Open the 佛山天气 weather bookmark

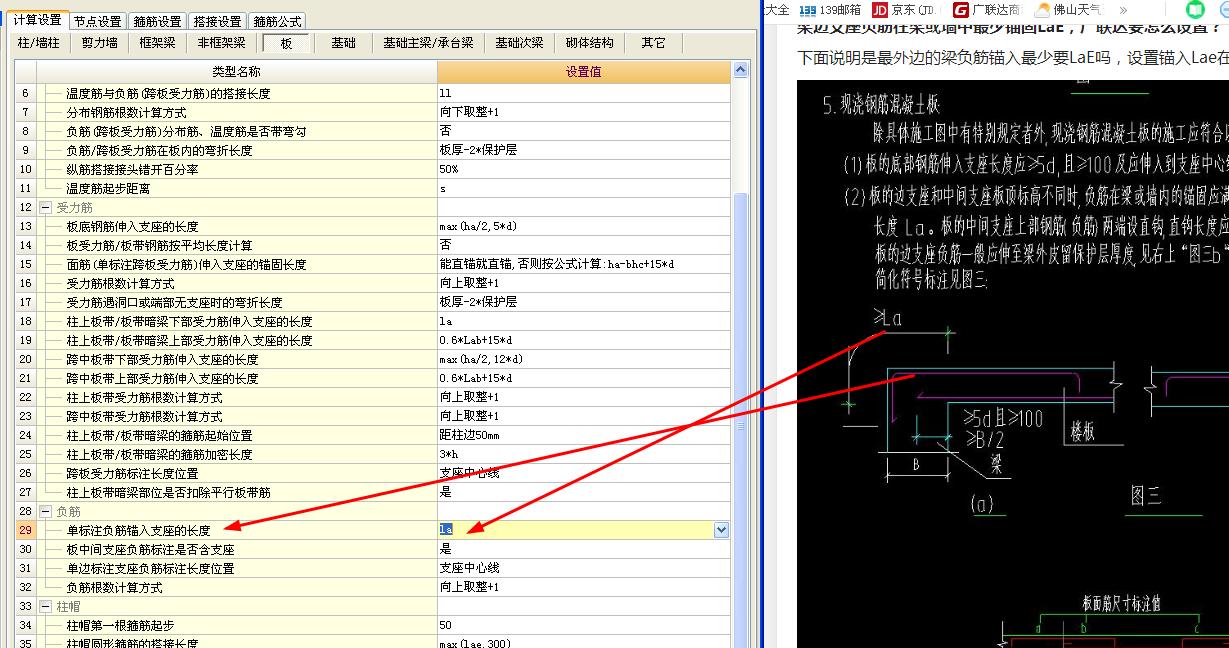coord(1068,10)
